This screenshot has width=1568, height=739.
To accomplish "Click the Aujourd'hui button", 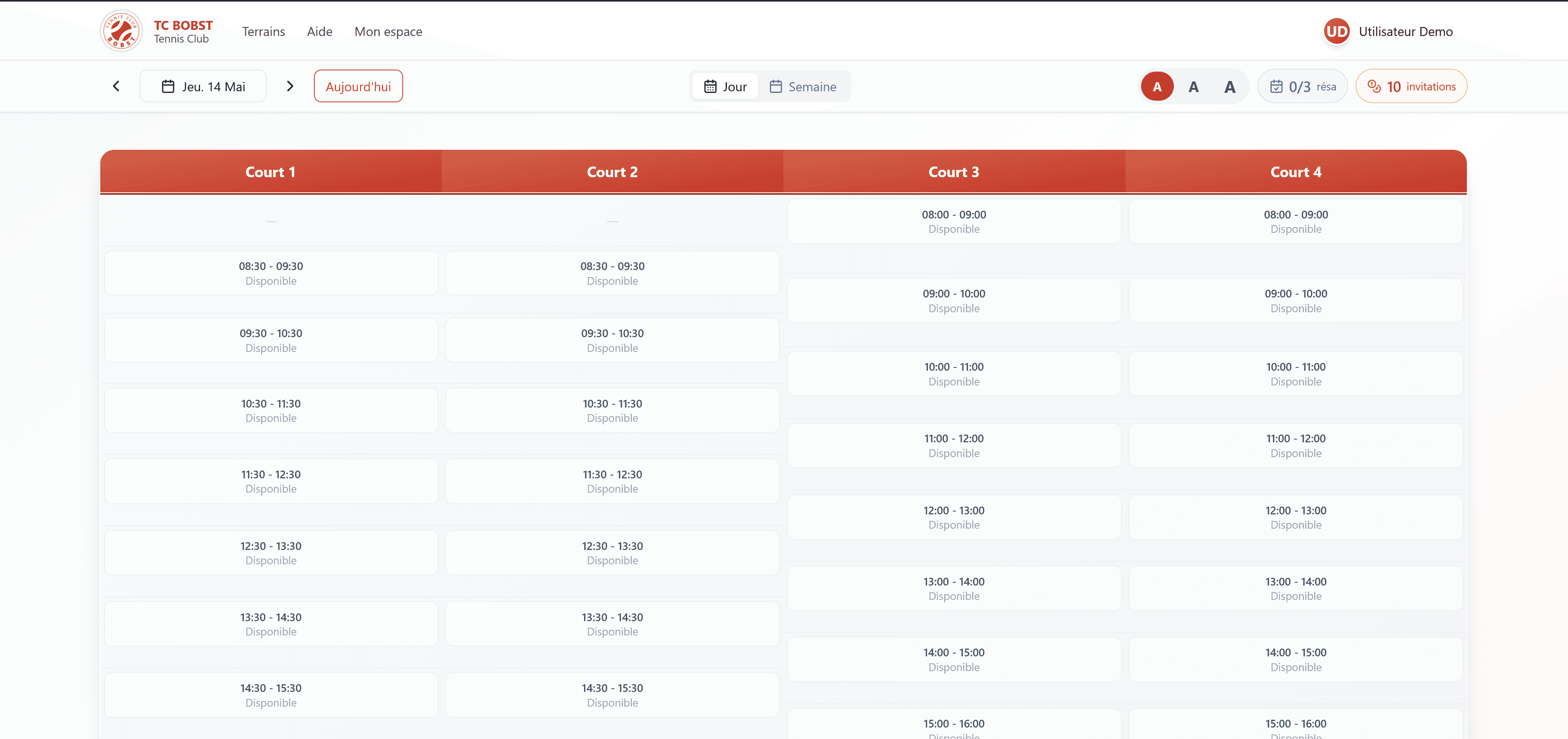I will [x=359, y=86].
